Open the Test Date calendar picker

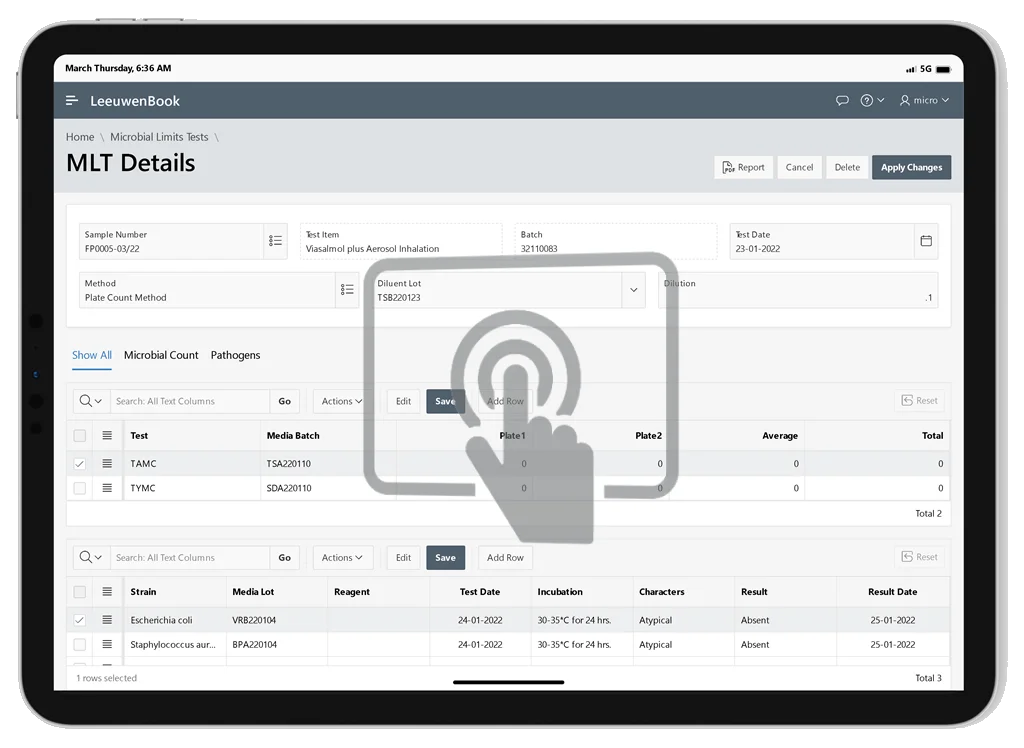(x=926, y=241)
